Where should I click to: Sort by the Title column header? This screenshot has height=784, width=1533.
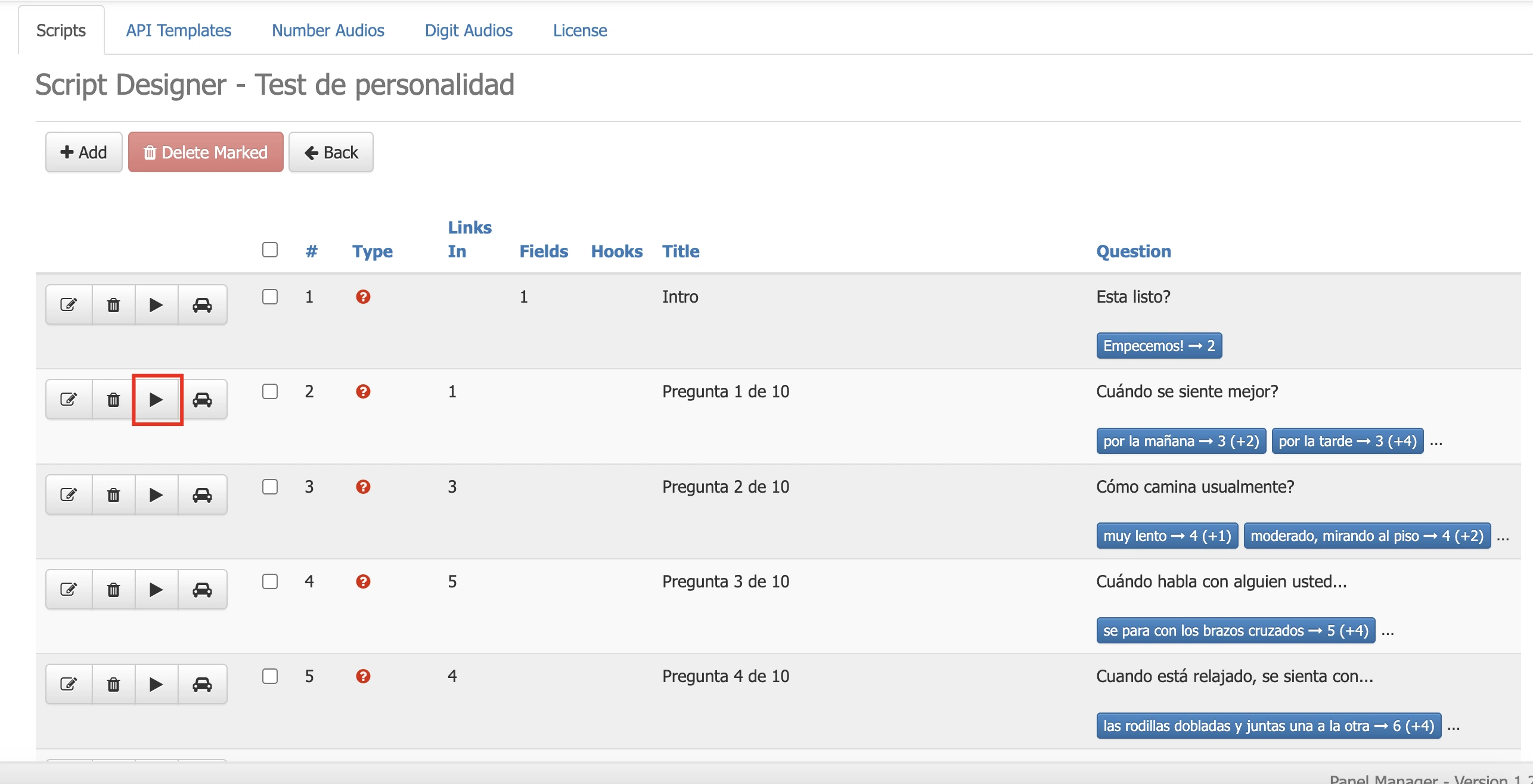pos(680,251)
